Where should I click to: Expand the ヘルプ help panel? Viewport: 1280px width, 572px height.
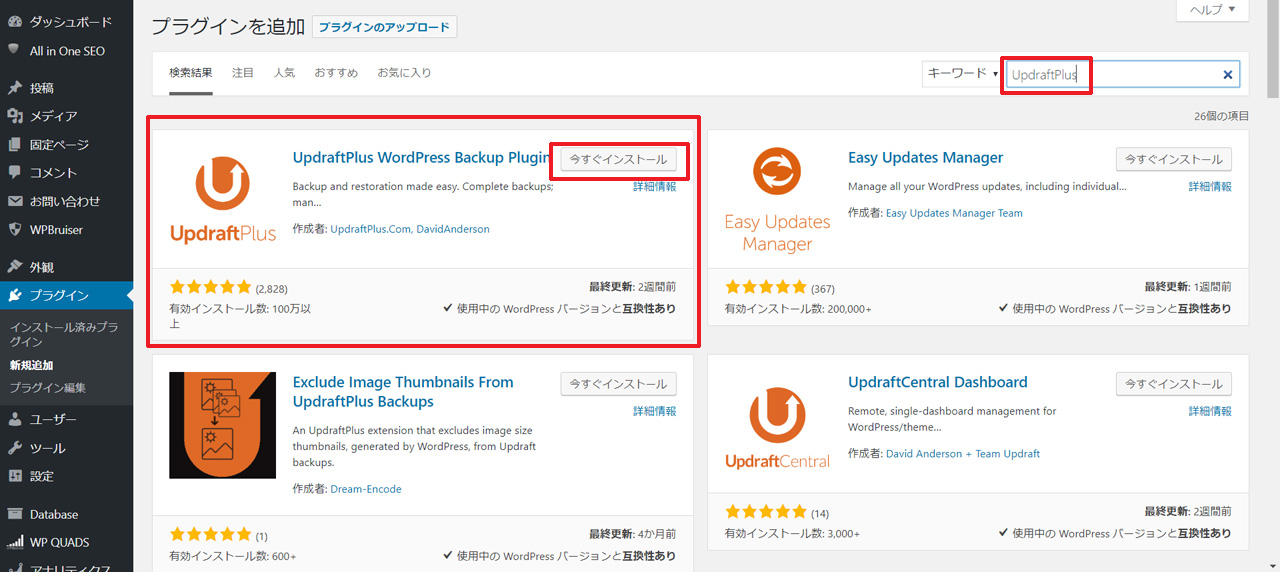point(1213,9)
